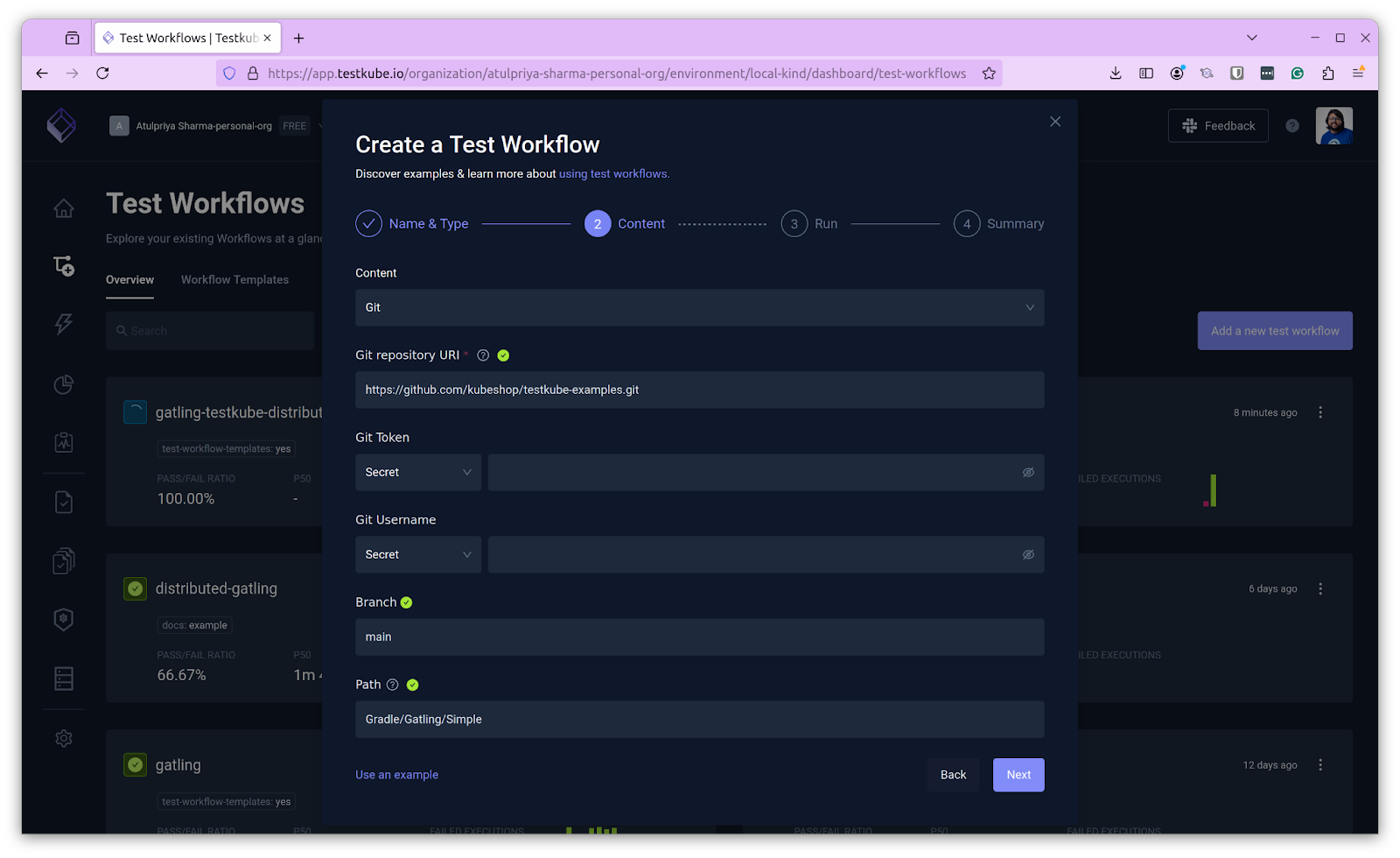Screen dimensions: 1400x858
Task: Click the Next button
Action: (1018, 775)
